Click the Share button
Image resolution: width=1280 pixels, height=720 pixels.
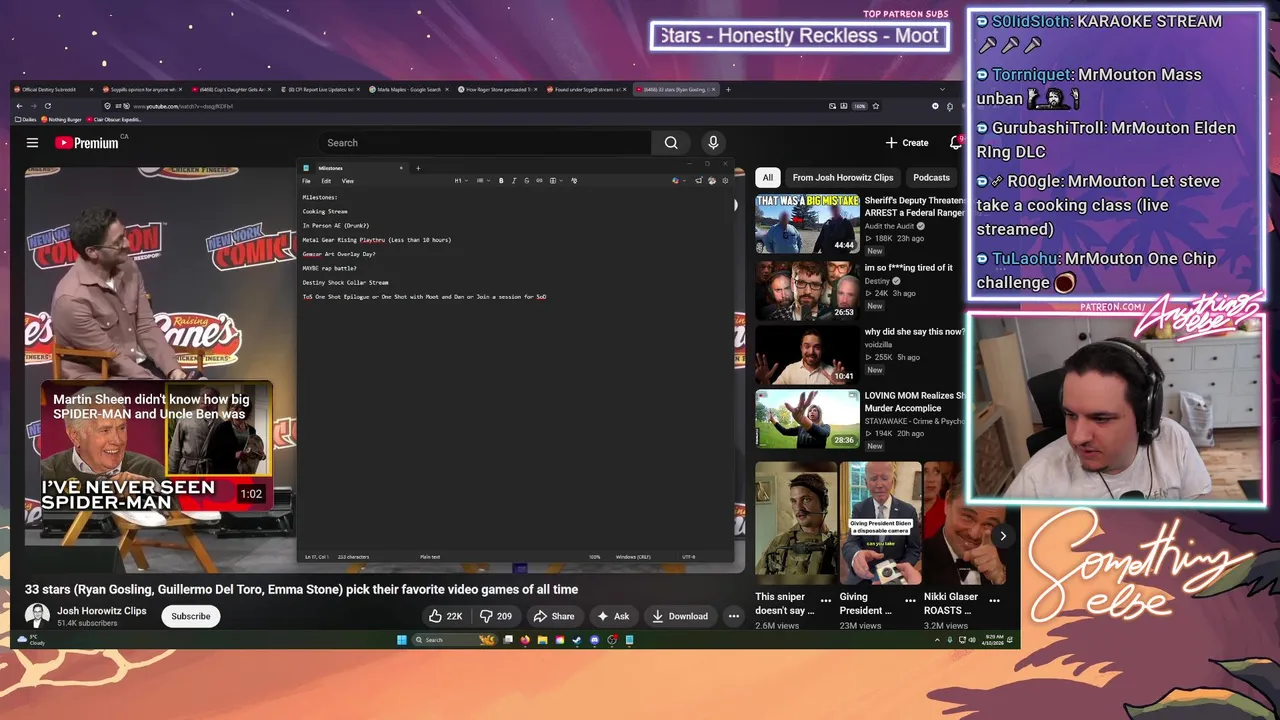(554, 616)
